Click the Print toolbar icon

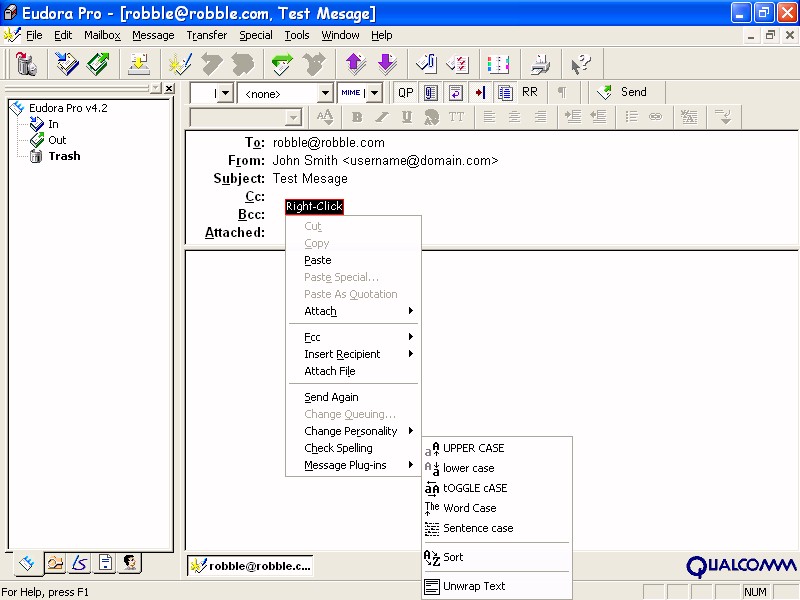pyautogui.click(x=540, y=64)
